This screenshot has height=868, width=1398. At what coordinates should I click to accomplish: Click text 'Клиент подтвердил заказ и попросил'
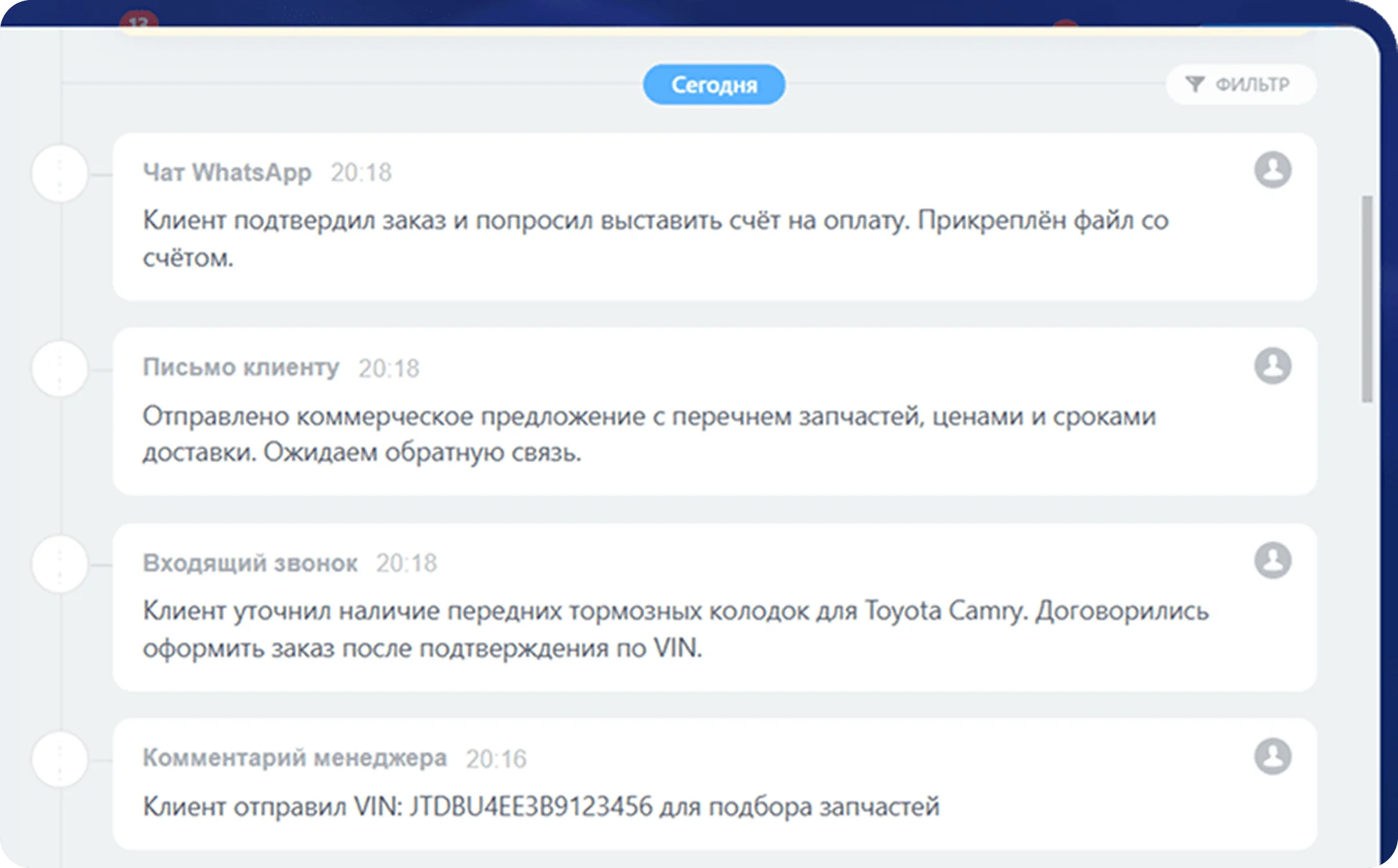point(368,221)
